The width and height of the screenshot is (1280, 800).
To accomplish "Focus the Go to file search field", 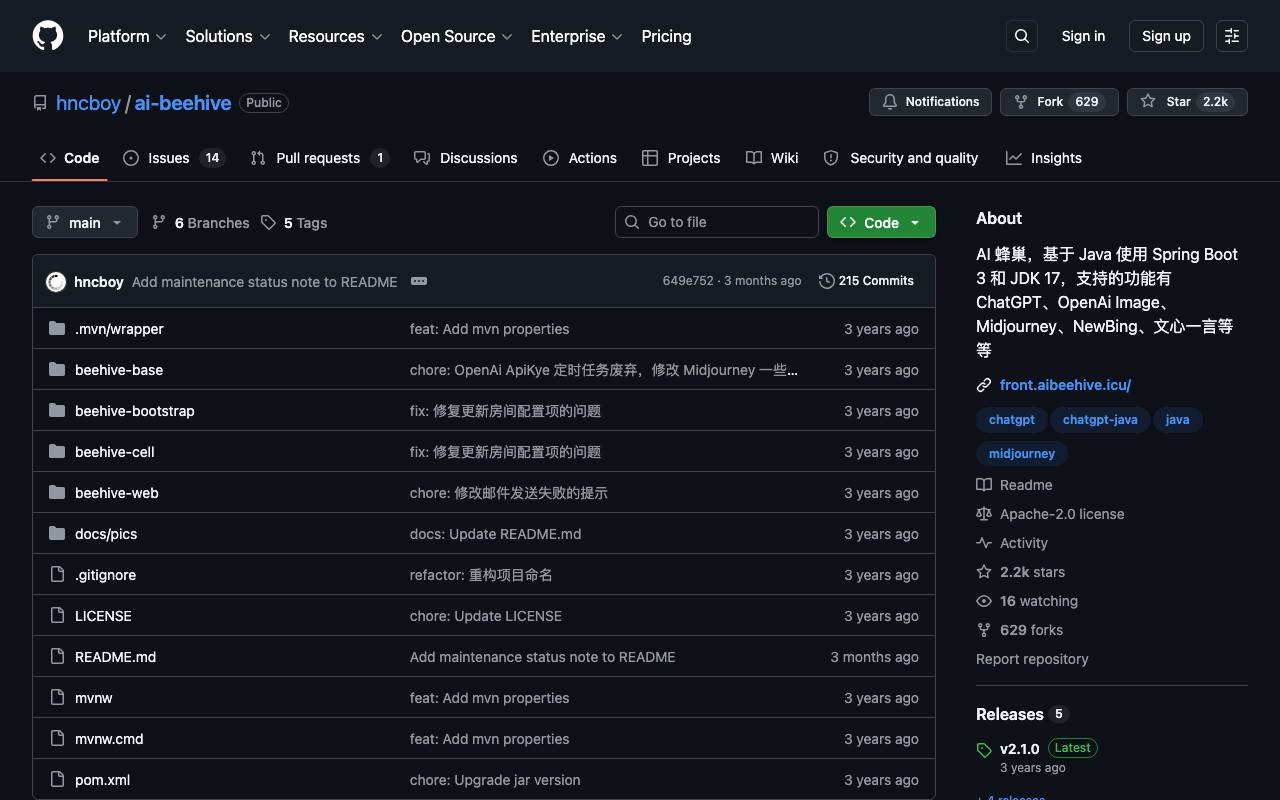I will [x=717, y=222].
